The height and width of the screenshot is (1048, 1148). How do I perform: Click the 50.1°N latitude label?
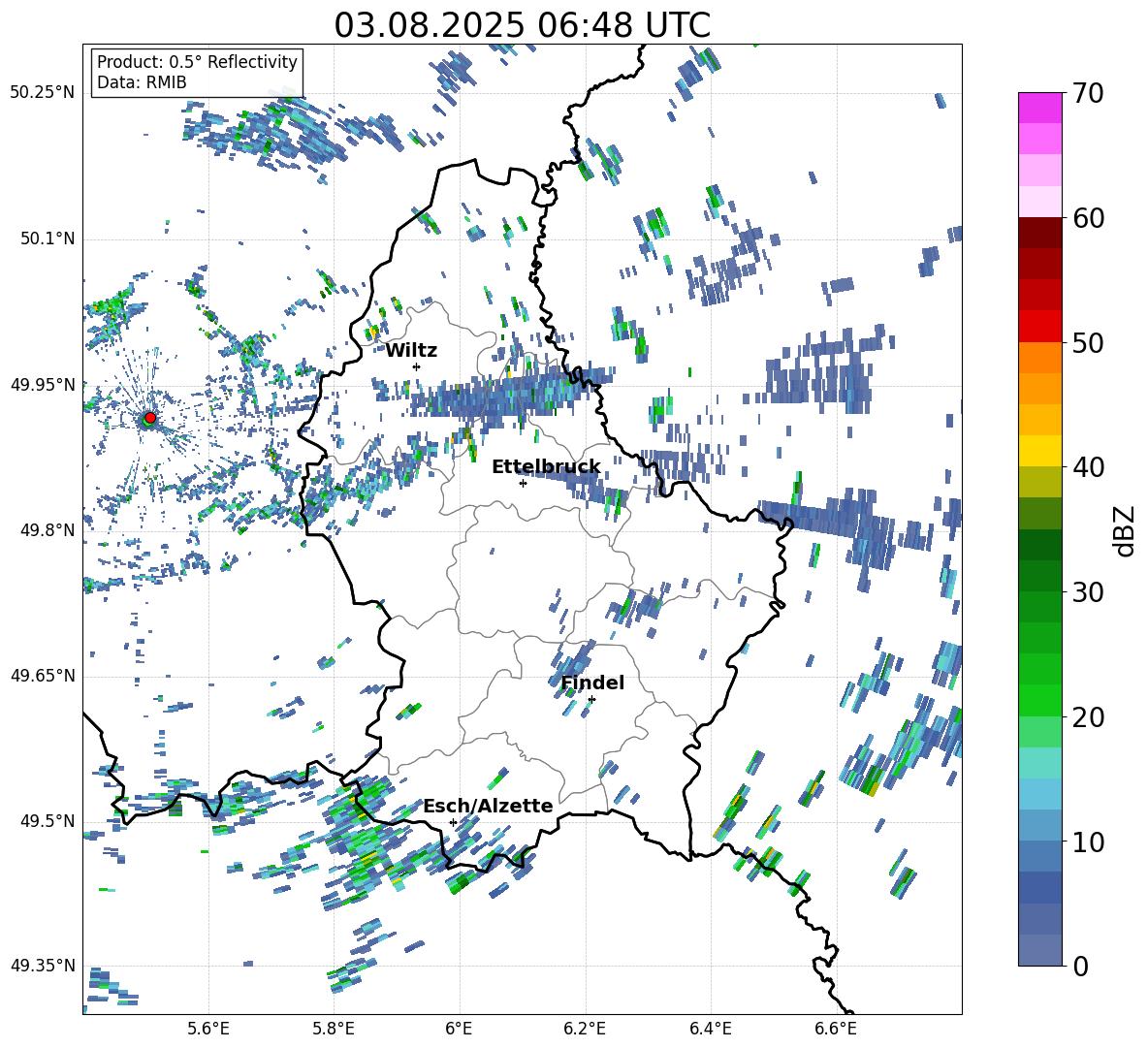(47, 238)
